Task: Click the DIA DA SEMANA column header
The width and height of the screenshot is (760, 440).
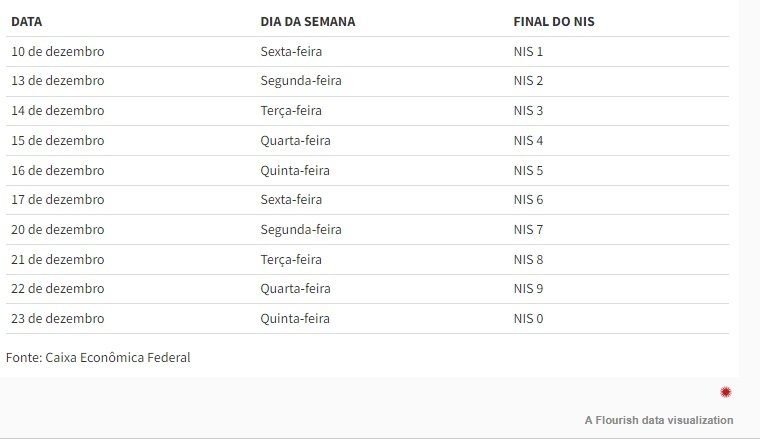Action: pyautogui.click(x=307, y=21)
